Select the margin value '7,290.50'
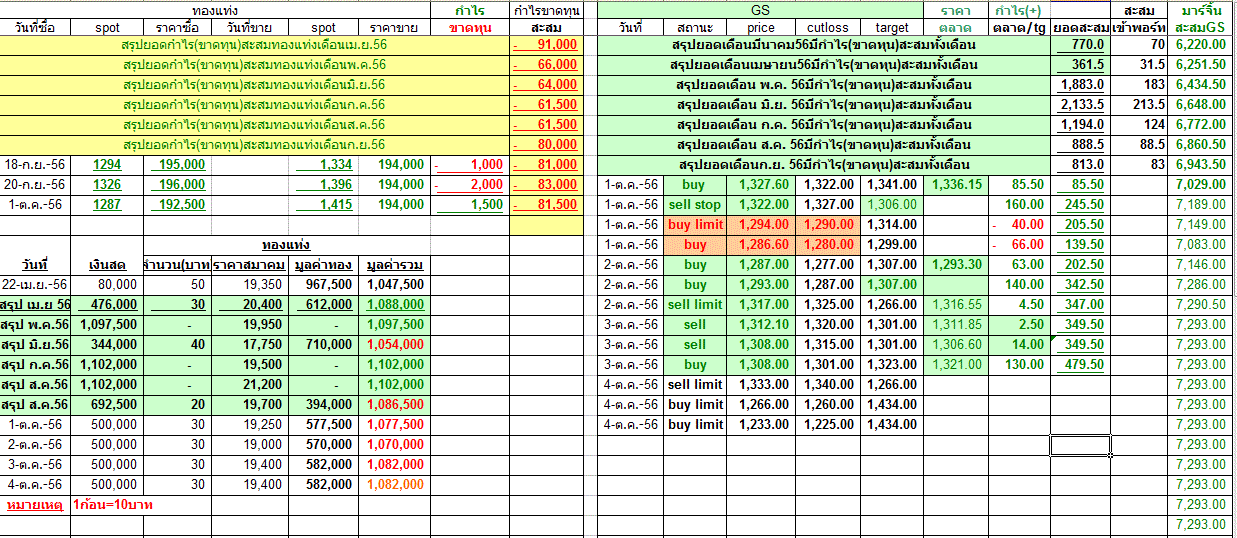 click(1202, 304)
